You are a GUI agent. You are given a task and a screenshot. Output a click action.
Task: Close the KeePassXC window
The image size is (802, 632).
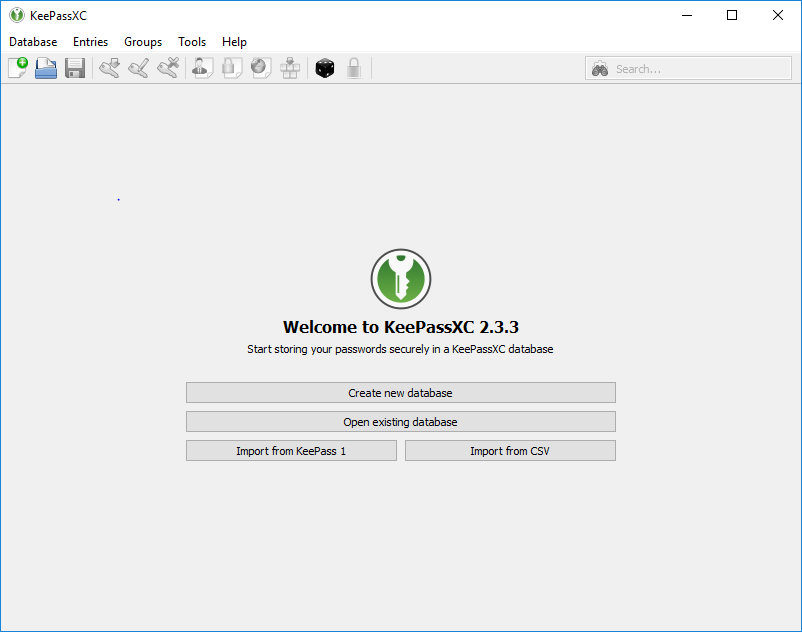click(x=777, y=15)
